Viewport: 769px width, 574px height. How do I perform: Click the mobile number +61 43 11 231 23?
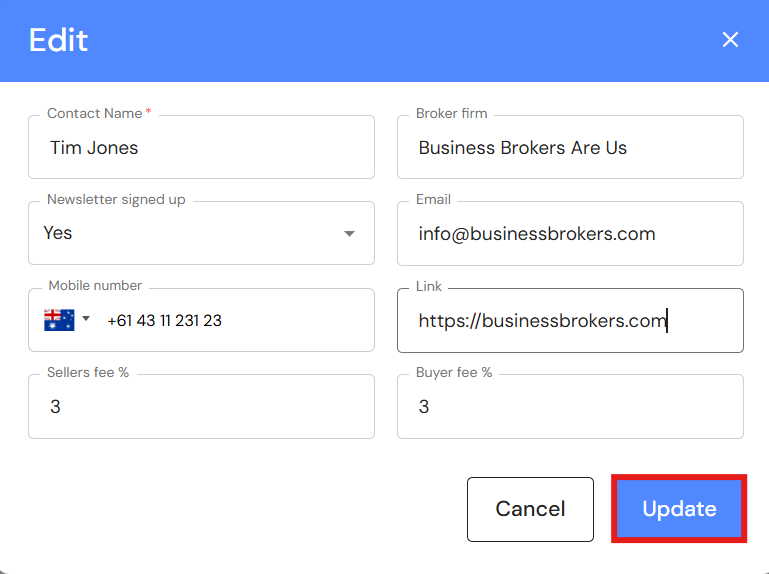click(x=164, y=321)
